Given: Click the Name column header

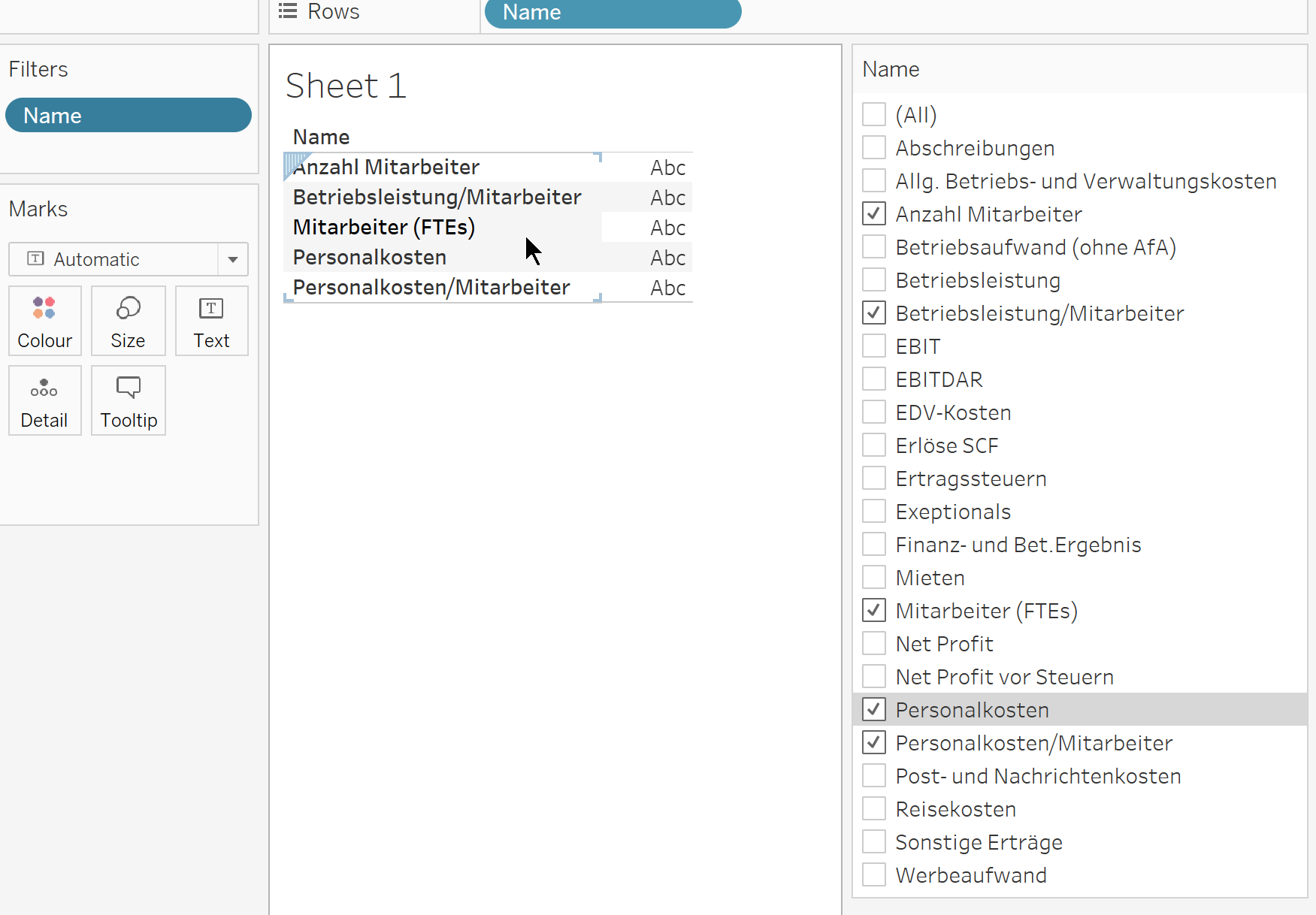Looking at the screenshot, I should click(322, 137).
